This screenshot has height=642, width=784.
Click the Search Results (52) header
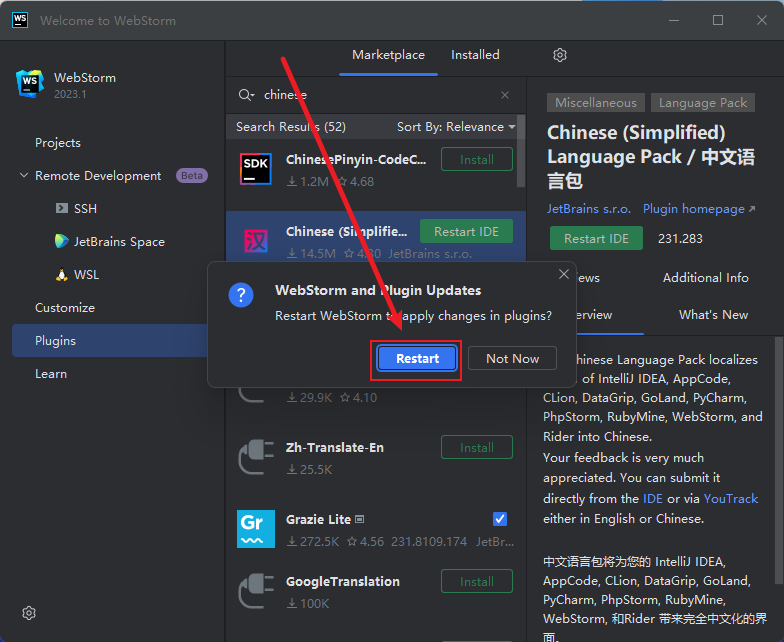(x=290, y=127)
